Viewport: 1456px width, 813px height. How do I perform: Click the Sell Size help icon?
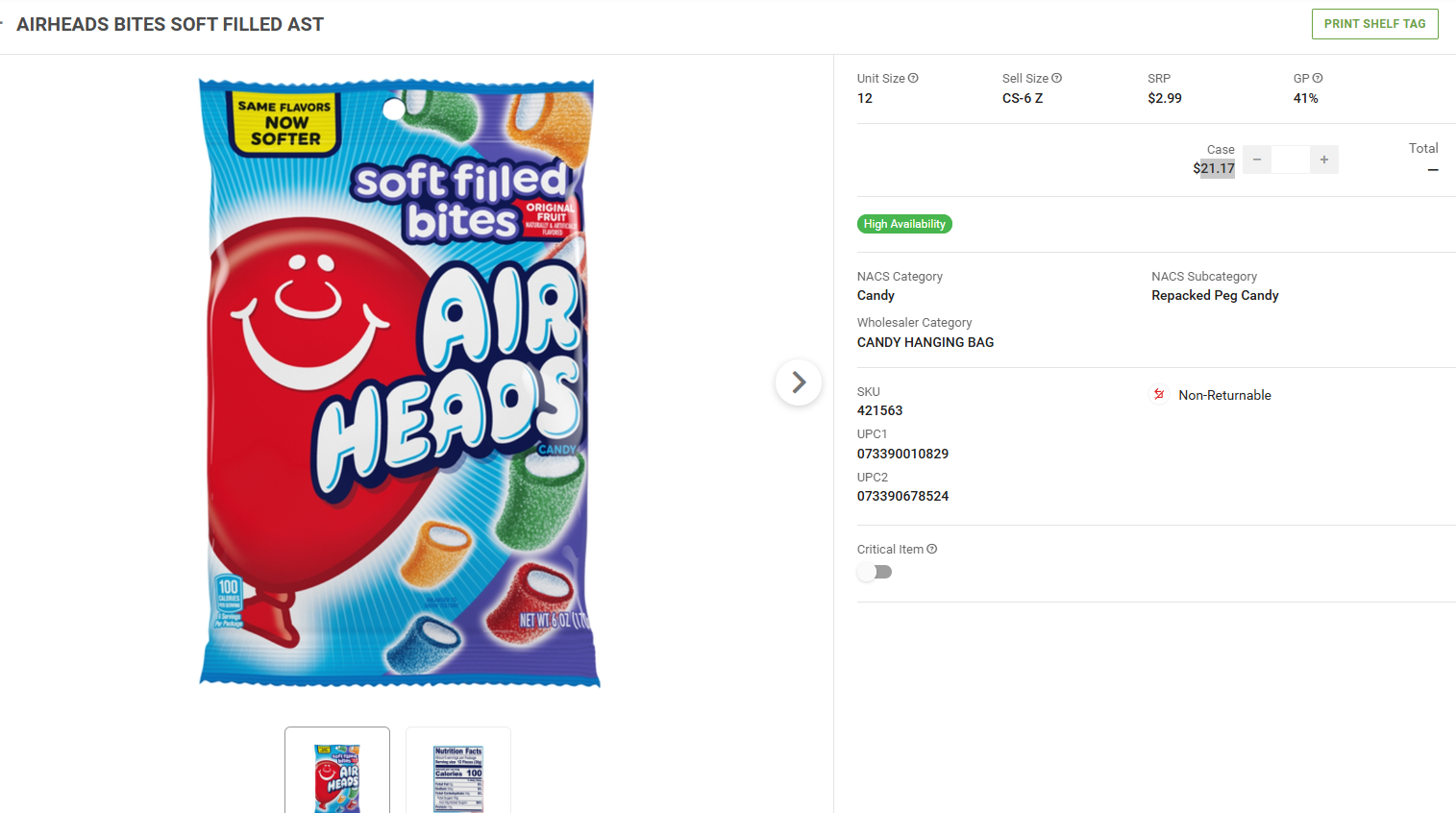tap(1056, 78)
